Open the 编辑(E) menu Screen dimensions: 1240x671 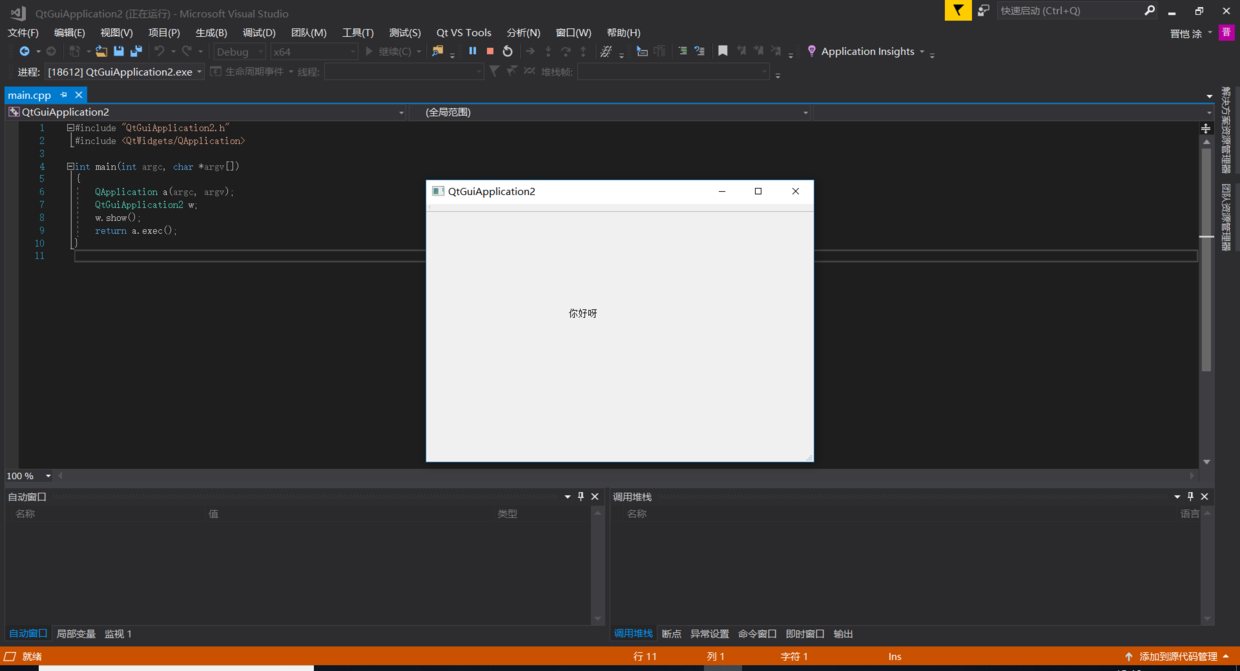70,32
